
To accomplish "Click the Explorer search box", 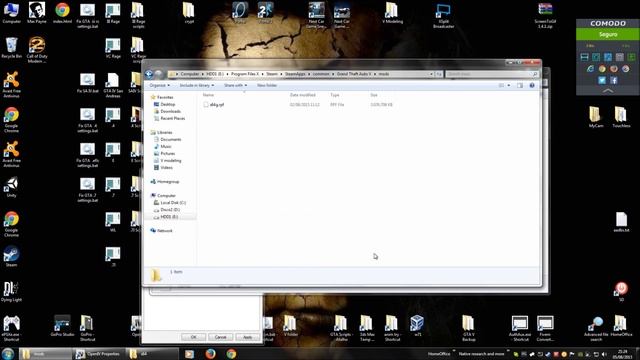I will click(x=491, y=74).
